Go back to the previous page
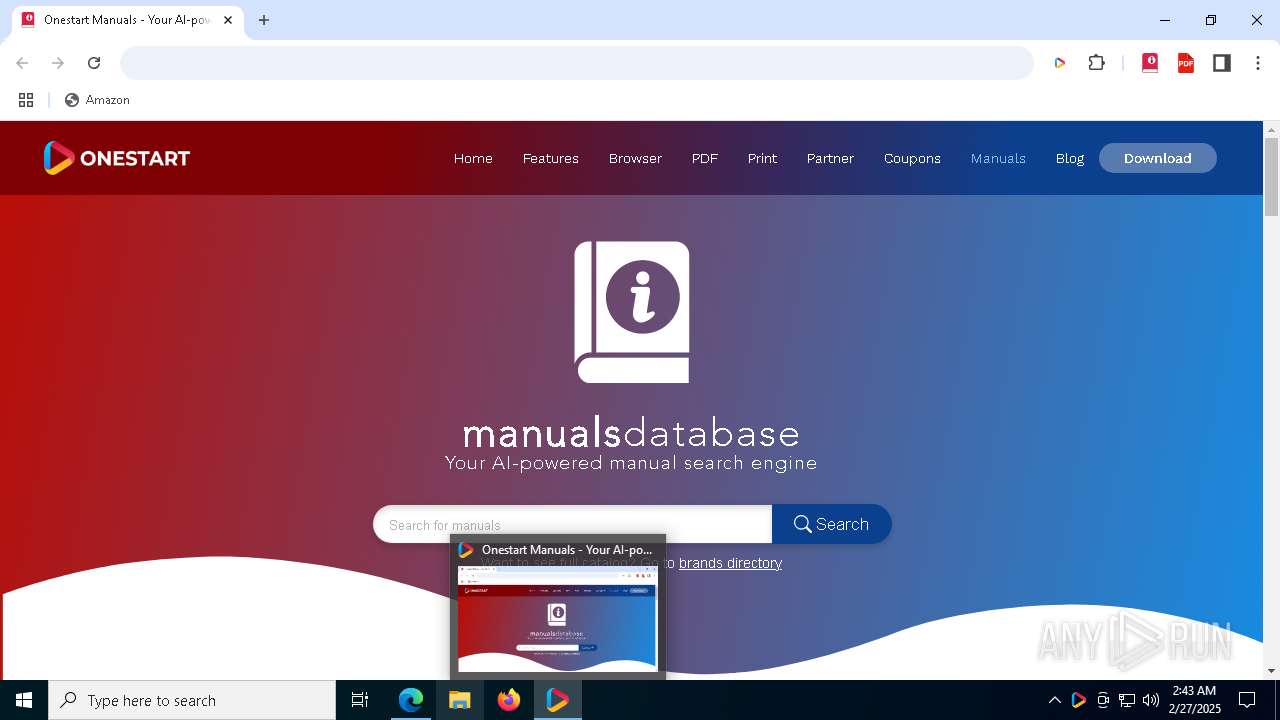 tap(22, 63)
